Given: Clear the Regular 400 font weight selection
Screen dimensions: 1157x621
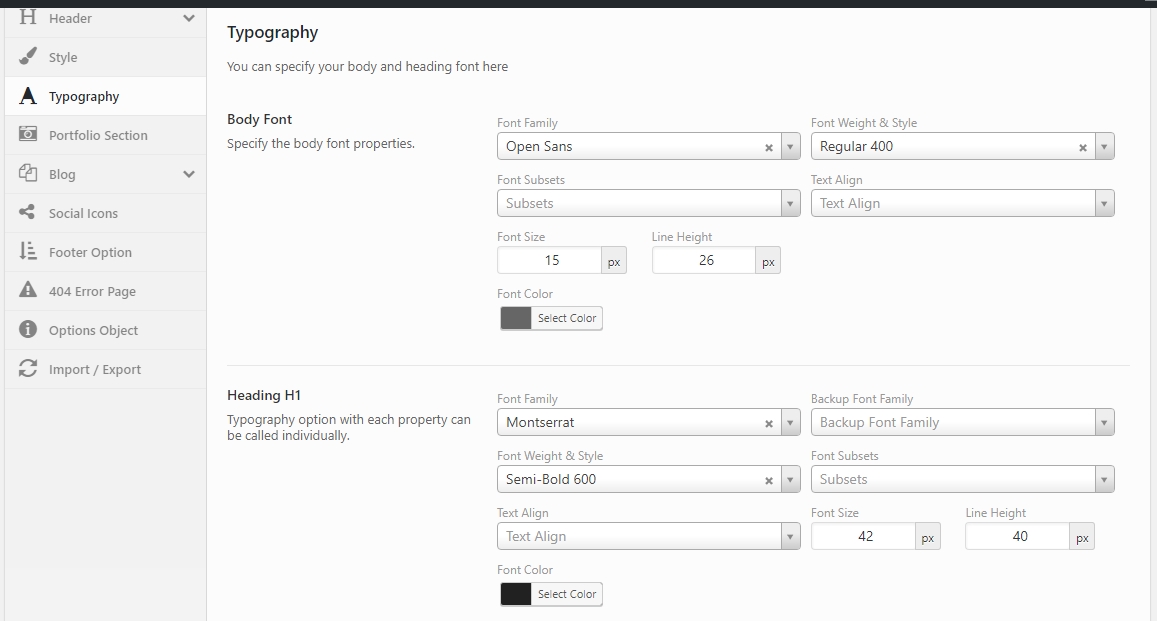Looking at the screenshot, I should (x=1082, y=148).
